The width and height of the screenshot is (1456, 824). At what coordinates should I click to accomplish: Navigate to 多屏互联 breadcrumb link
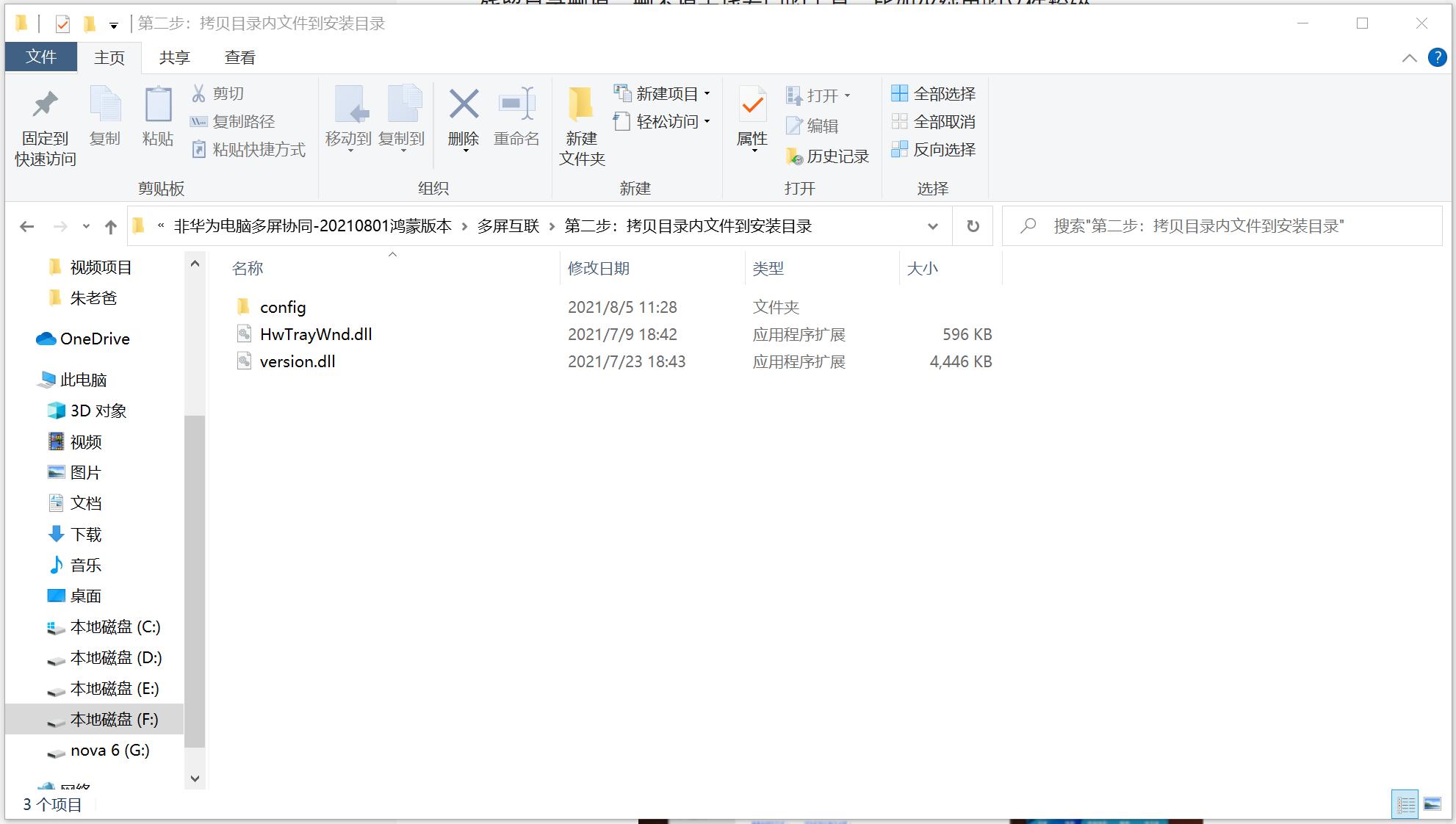pos(508,226)
